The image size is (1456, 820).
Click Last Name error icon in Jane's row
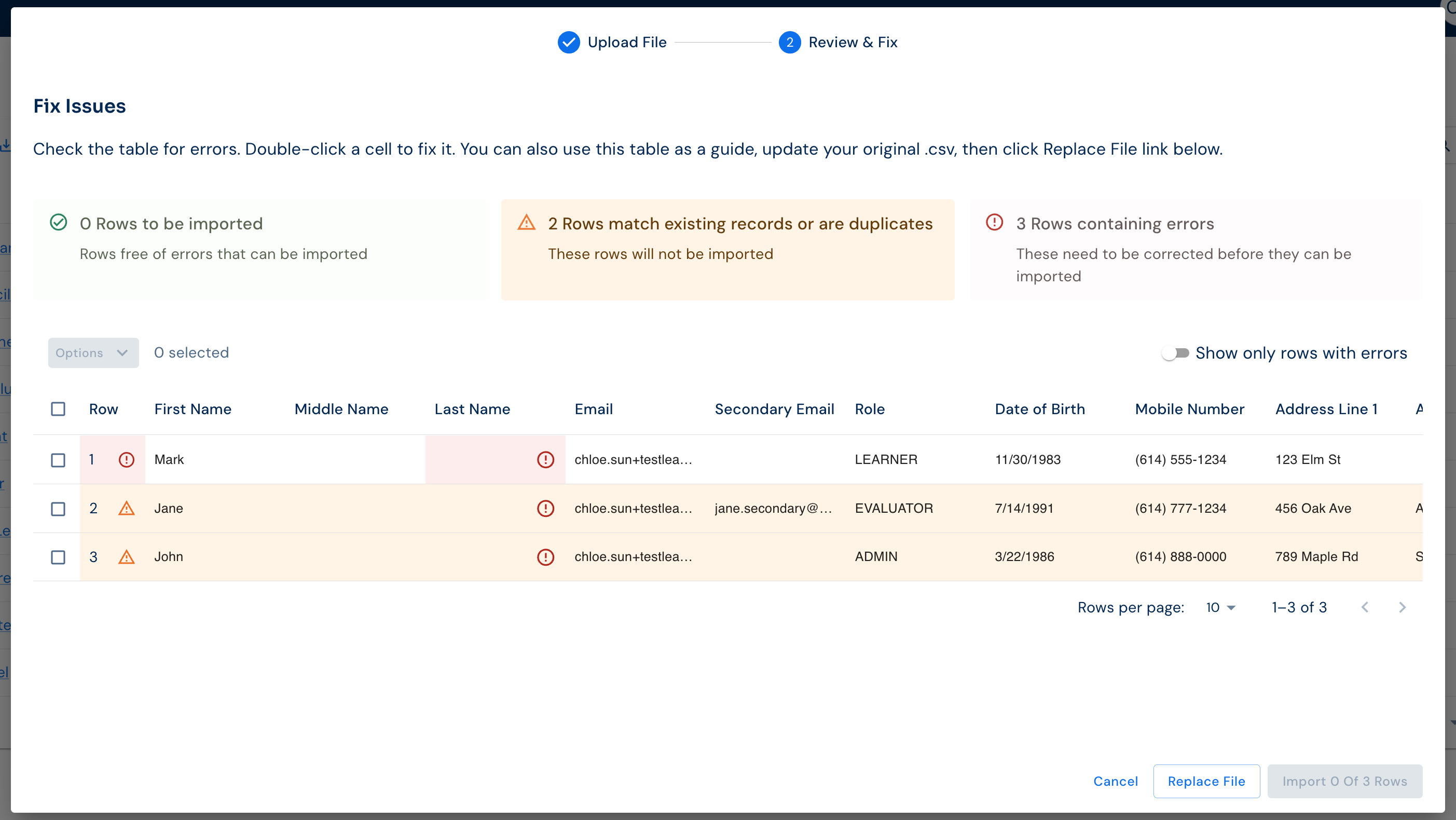tap(545, 509)
